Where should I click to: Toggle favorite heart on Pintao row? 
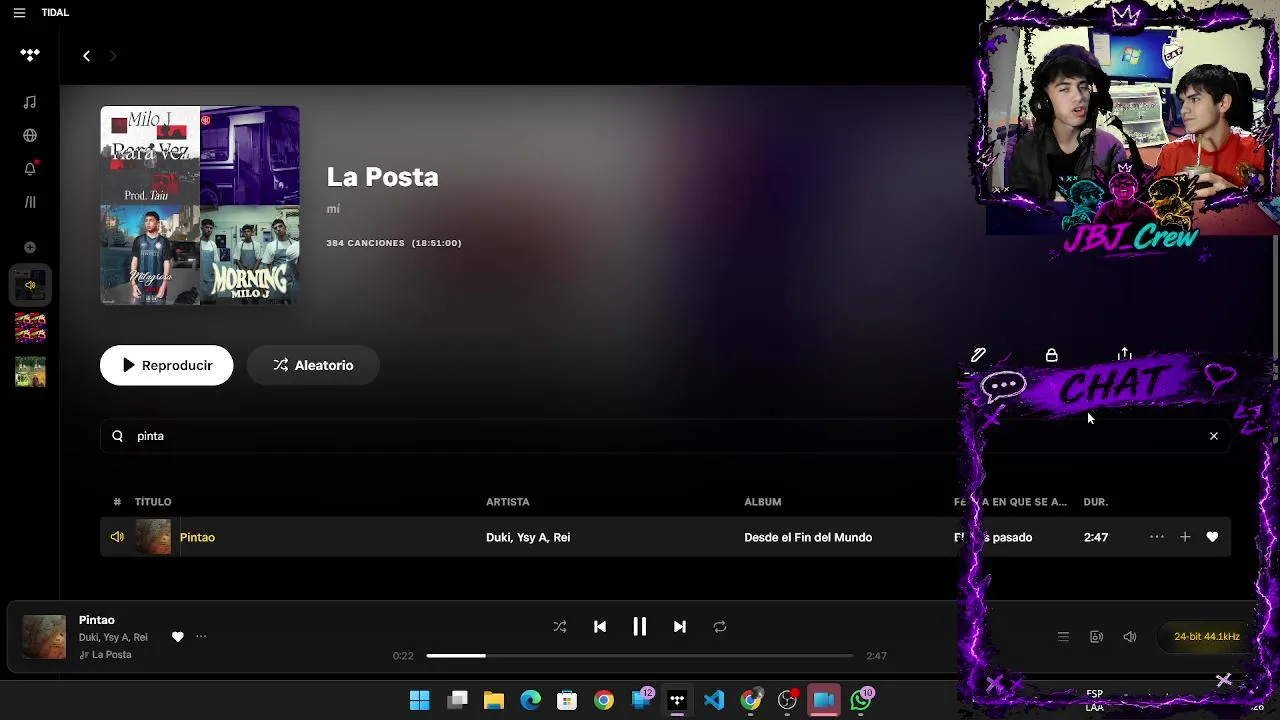(1212, 537)
